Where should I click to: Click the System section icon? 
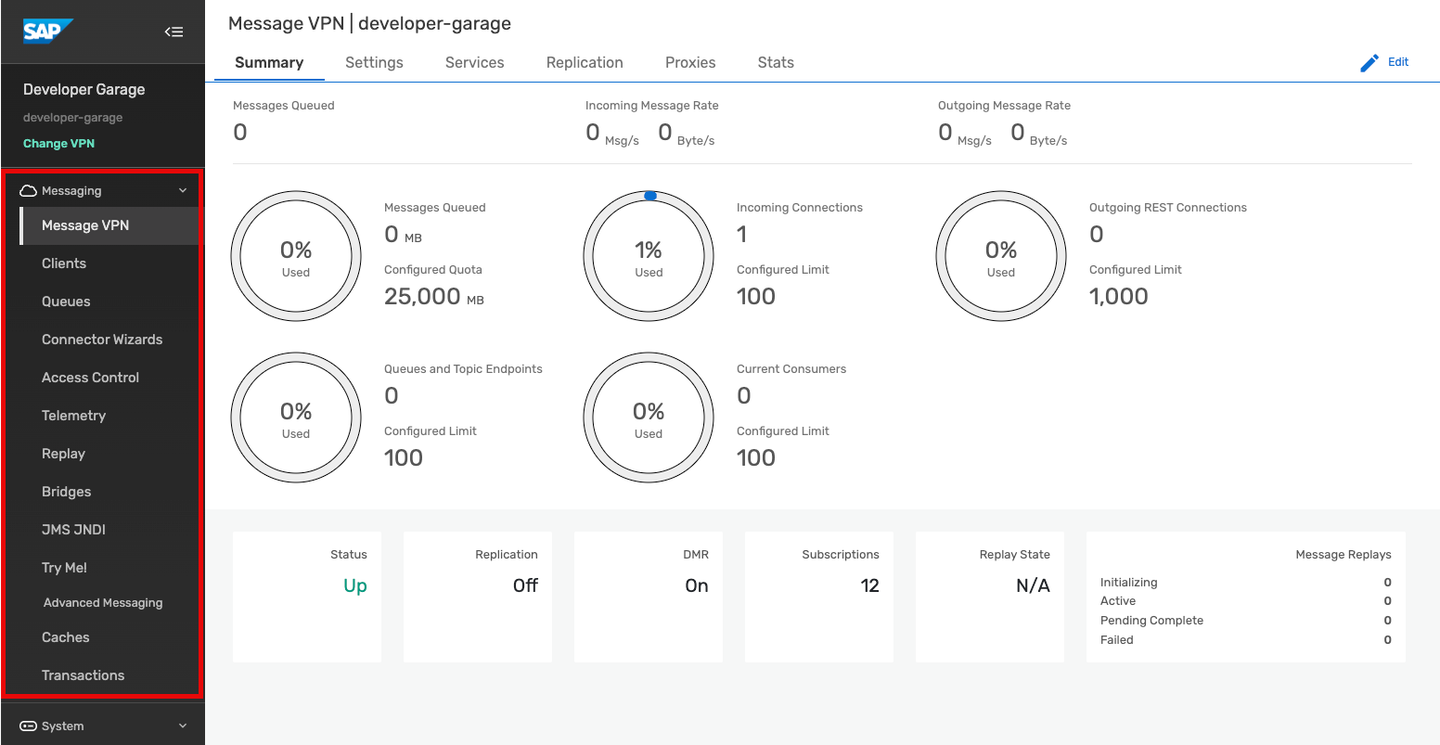pos(28,726)
